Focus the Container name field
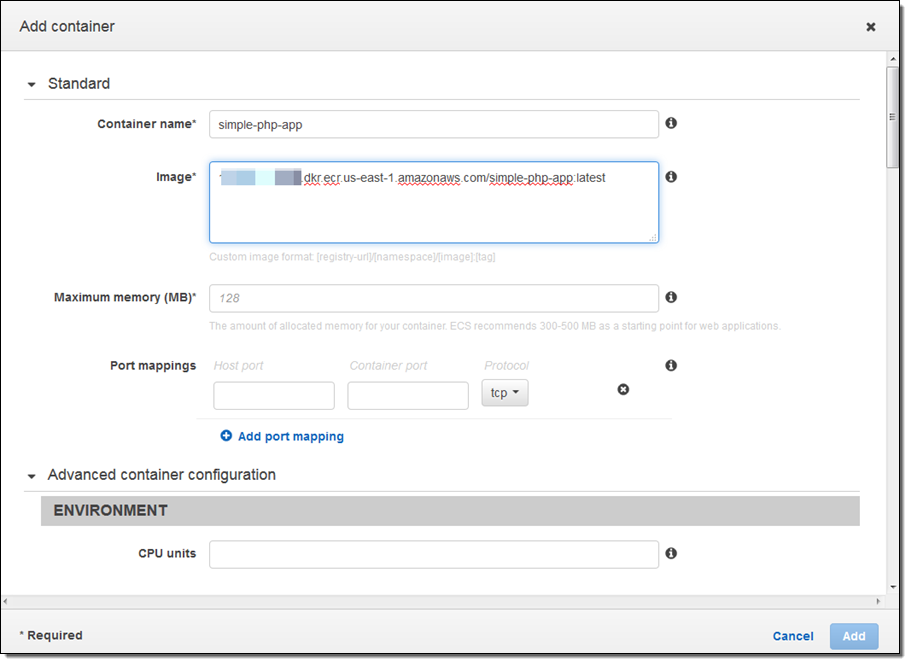Image resolution: width=910 pixels, height=664 pixels. tap(433, 124)
